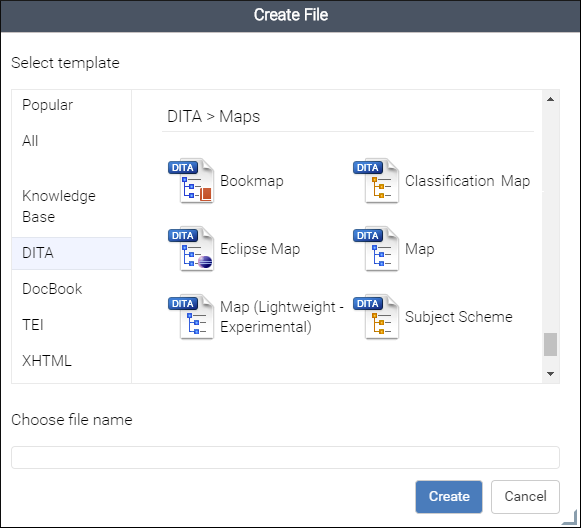This screenshot has height=528, width=581.
Task: Select the DITA Map template icon
Action: 376,249
